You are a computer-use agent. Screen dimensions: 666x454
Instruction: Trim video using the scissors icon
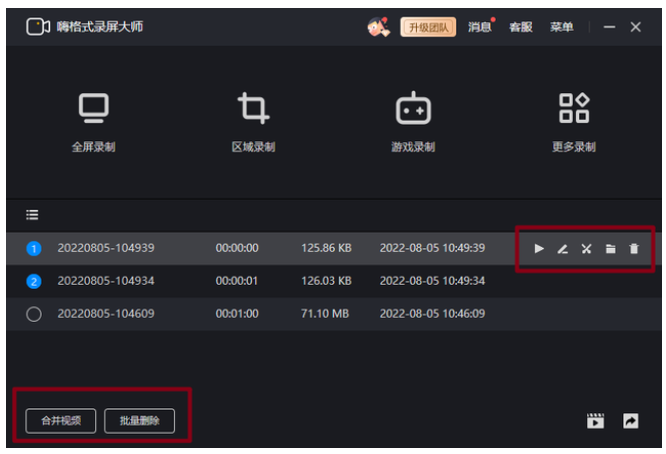(x=587, y=249)
